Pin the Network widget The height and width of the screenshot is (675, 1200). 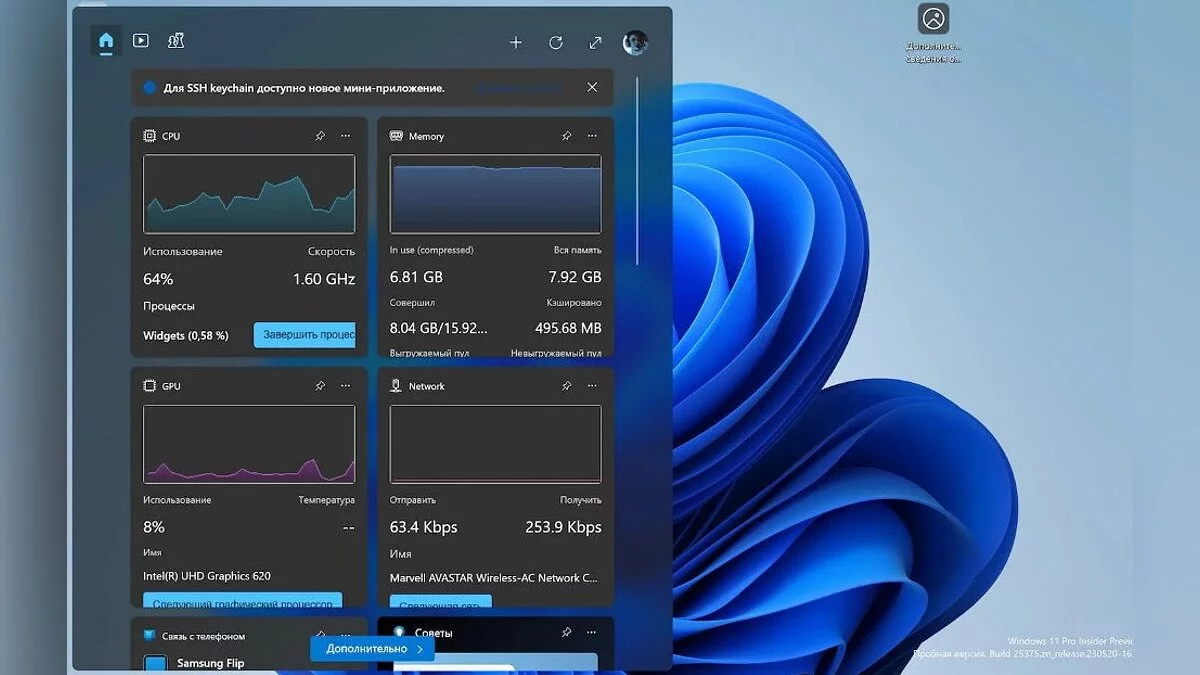(x=566, y=386)
